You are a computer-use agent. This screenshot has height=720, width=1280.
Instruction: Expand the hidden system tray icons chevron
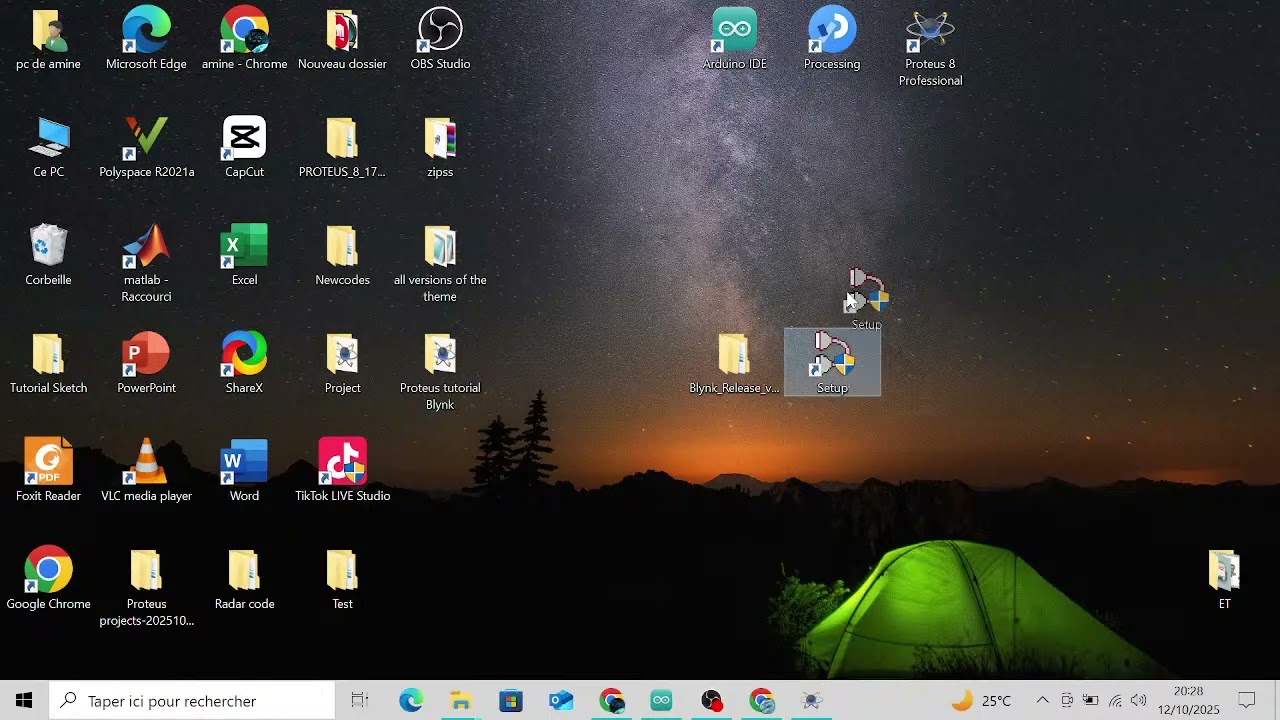(x=1042, y=701)
